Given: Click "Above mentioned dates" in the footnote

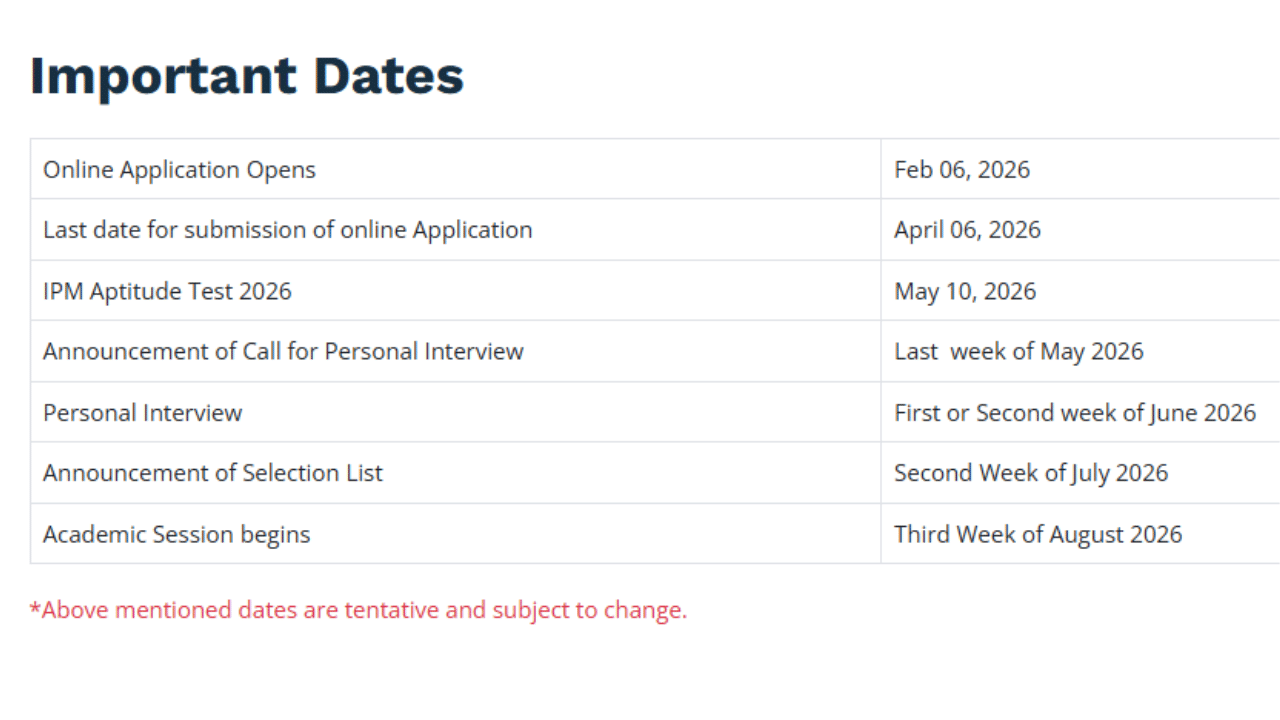Looking at the screenshot, I should point(169,610).
